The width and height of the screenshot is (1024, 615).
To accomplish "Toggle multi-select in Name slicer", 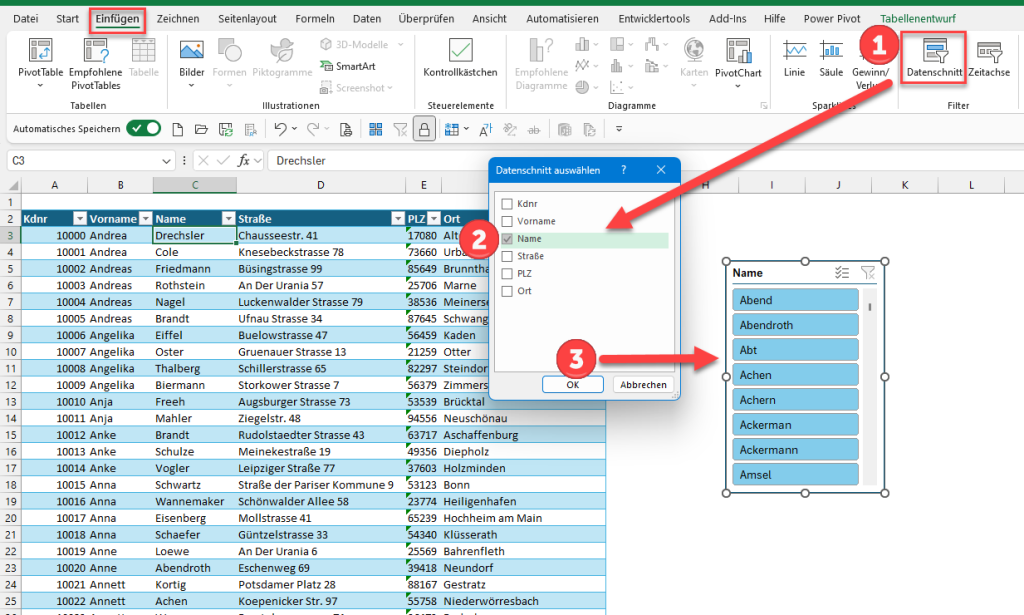I will click(842, 273).
